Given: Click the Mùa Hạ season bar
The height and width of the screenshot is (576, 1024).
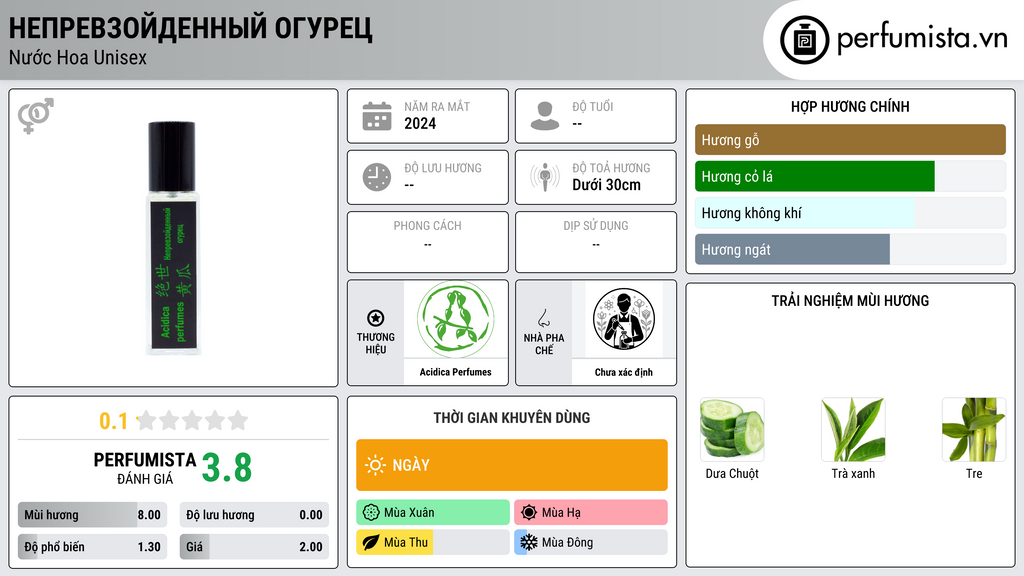Looking at the screenshot, I should (x=591, y=513).
